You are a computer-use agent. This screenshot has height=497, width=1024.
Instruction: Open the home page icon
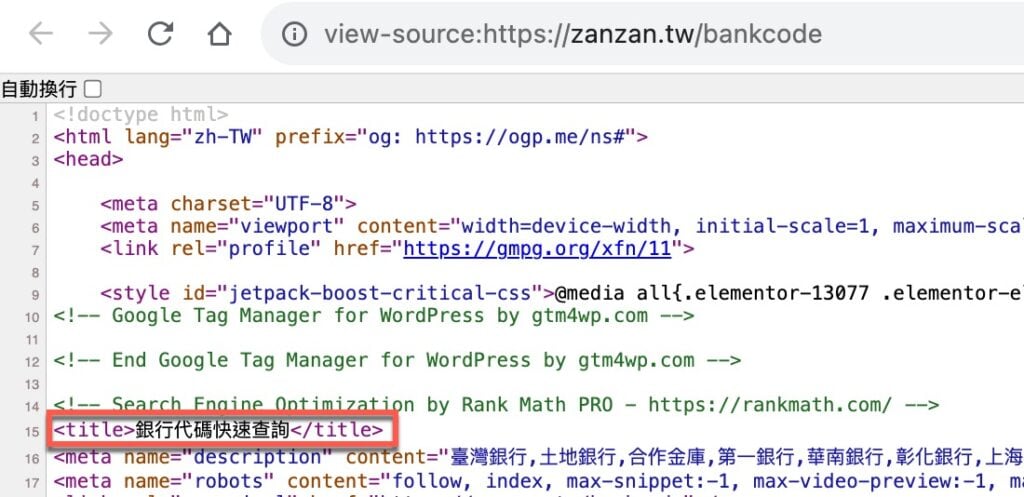(x=219, y=33)
